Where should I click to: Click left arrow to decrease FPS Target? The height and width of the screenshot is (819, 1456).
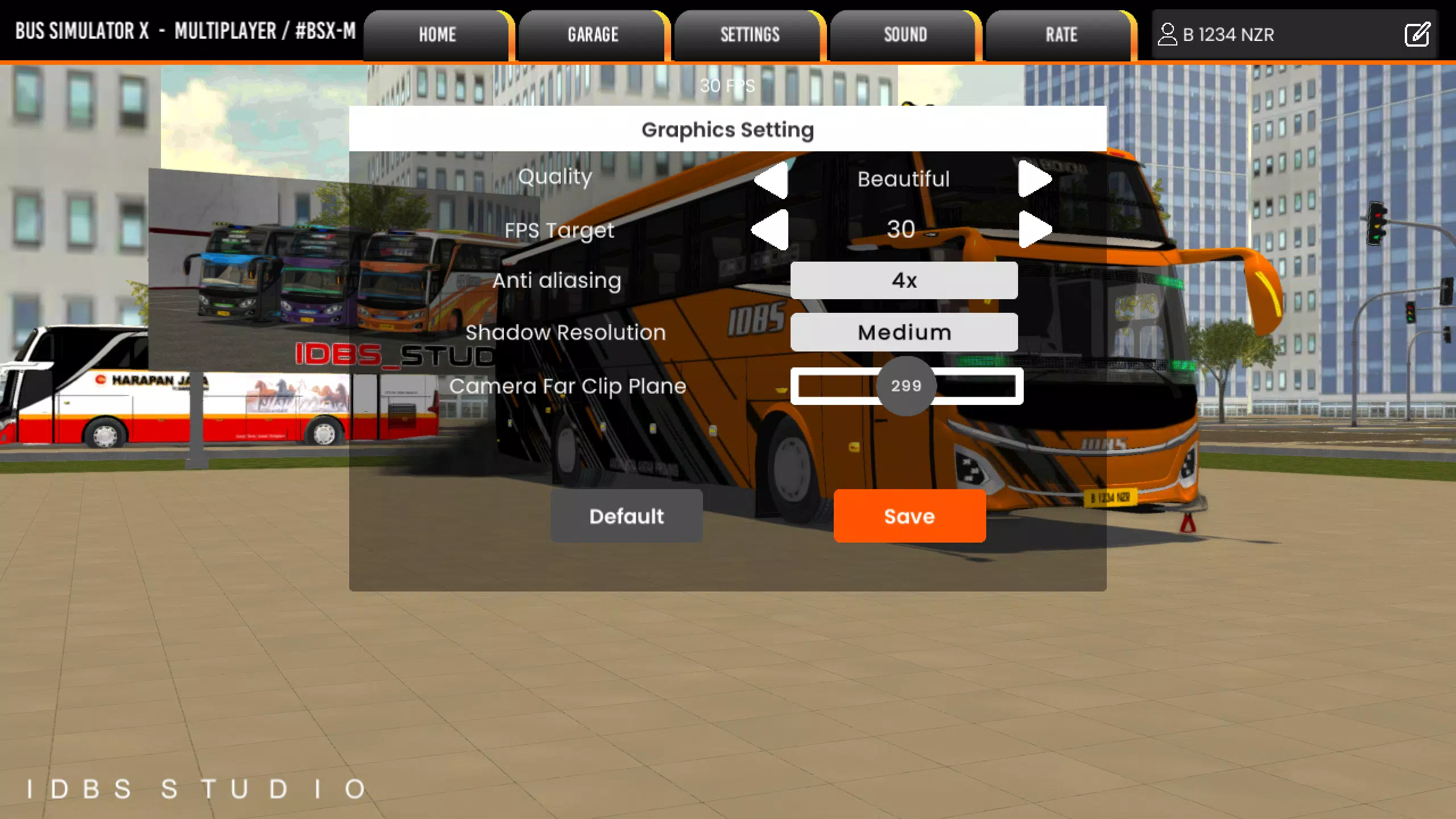[x=770, y=229]
